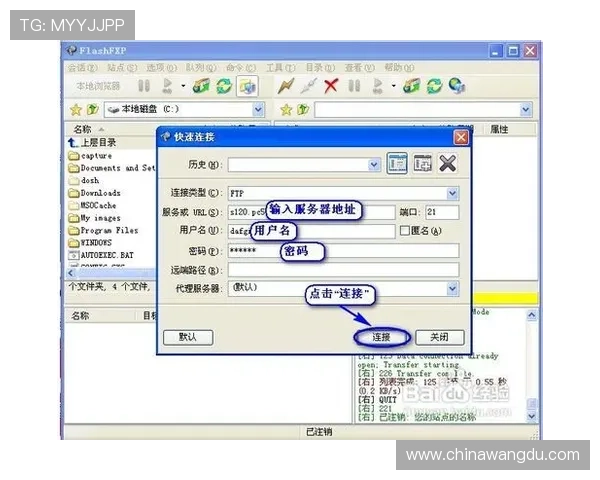Click local list horizontal scroll left arrow
This screenshot has width=600, height=480.
pos(70,273)
